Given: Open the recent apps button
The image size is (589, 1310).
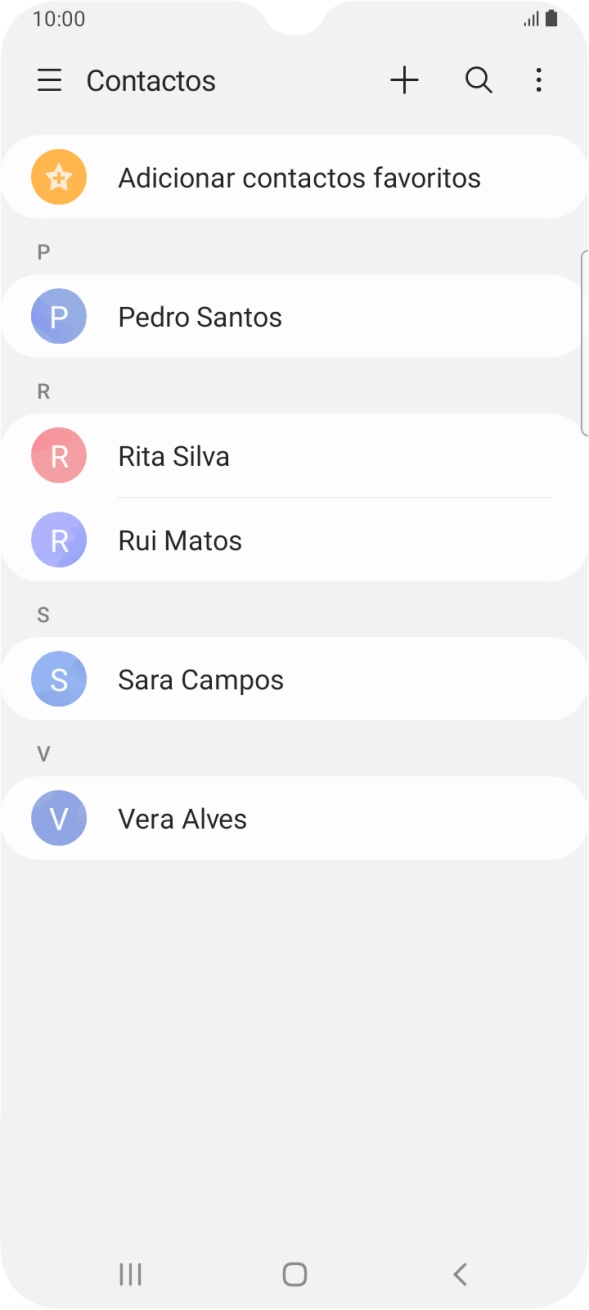Looking at the screenshot, I should point(130,1274).
